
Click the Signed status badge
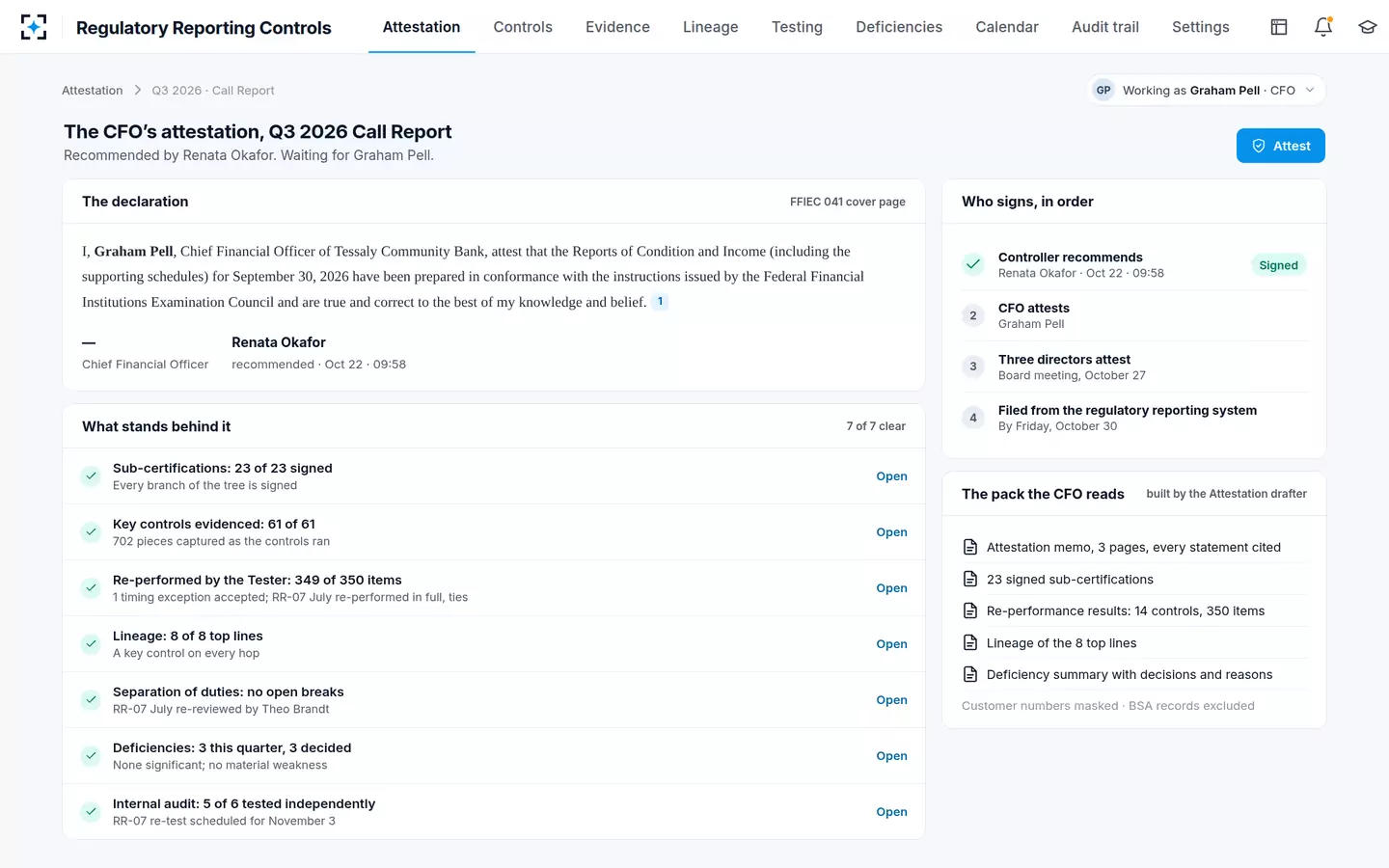click(1278, 265)
